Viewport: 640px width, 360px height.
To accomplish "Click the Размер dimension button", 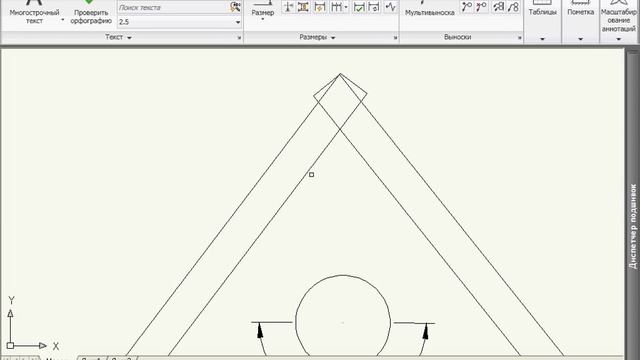I will tap(262, 9).
